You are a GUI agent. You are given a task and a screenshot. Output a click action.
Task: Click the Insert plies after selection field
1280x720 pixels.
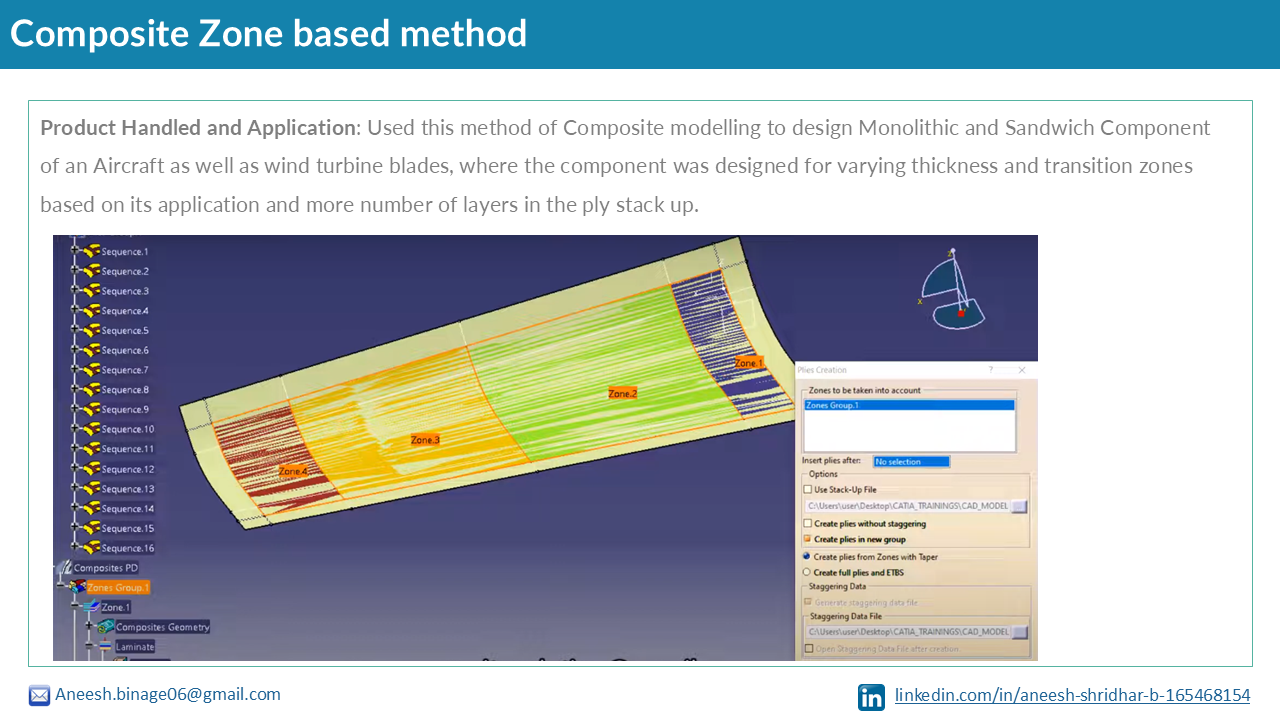[911, 462]
